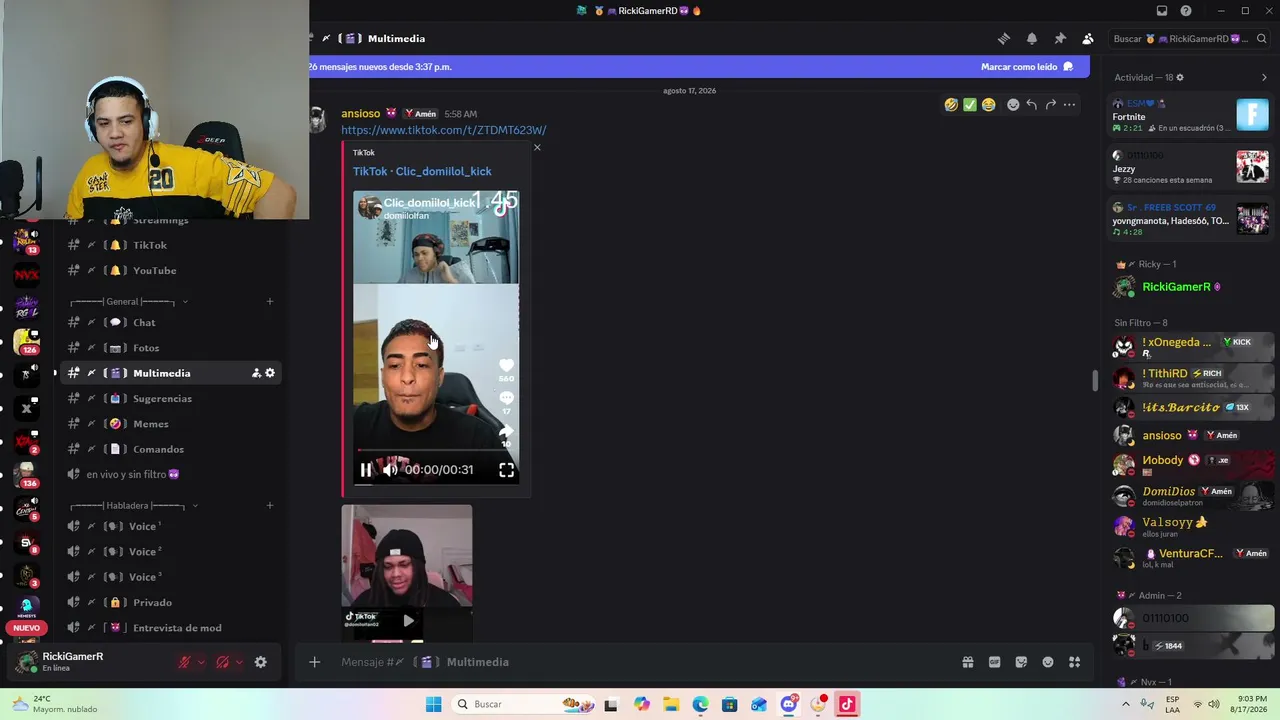Image resolution: width=1280 pixels, height=720 pixels.
Task: Open the emoji picker in chat bar
Action: click(x=1048, y=662)
